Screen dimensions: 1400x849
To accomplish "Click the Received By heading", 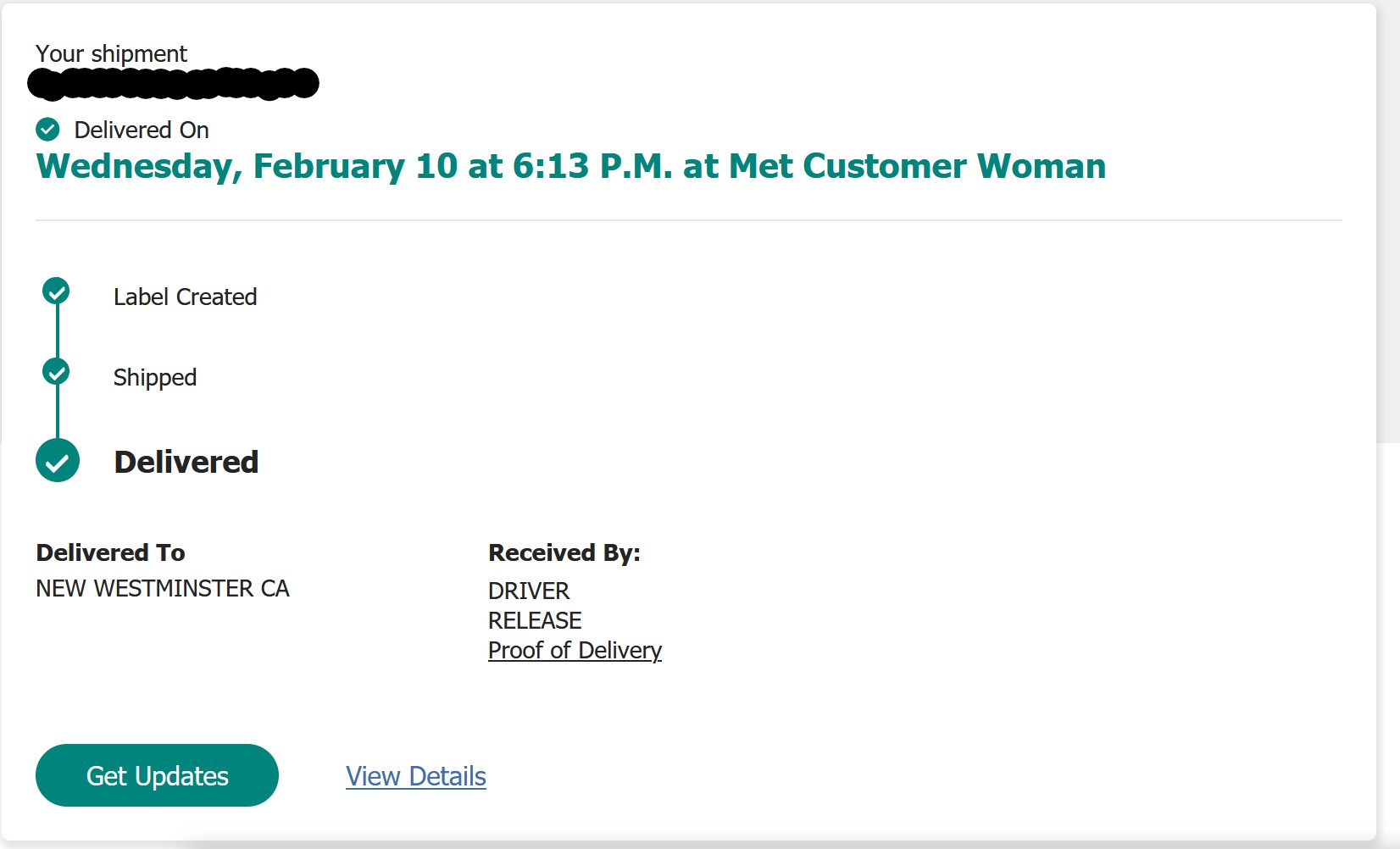I will tap(564, 552).
